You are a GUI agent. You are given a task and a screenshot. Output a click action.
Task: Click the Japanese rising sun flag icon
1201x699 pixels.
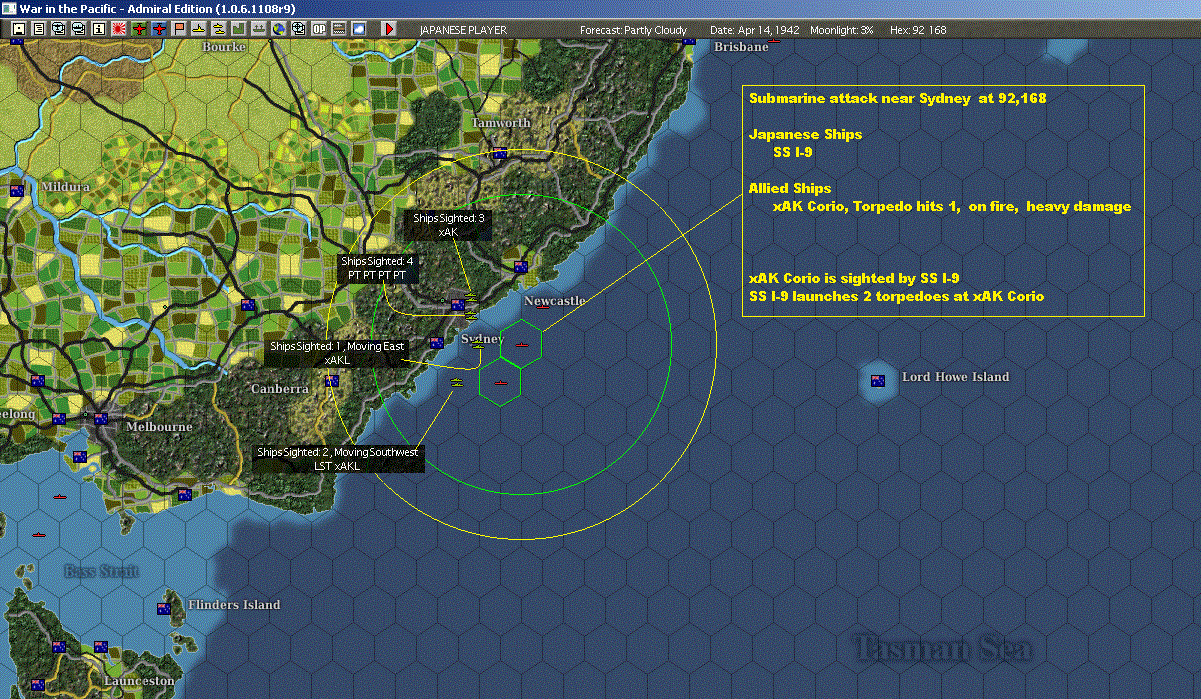click(119, 29)
